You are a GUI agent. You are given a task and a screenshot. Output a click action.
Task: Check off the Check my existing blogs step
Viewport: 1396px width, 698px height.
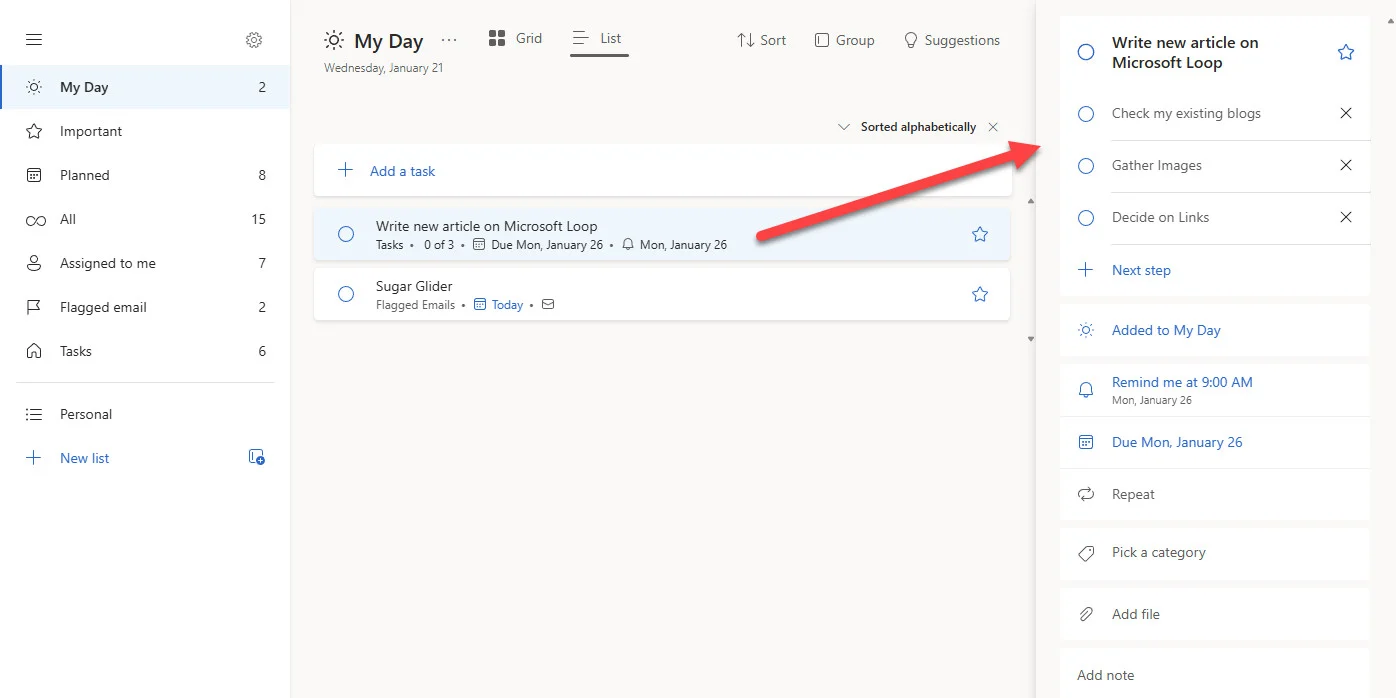pos(1086,114)
